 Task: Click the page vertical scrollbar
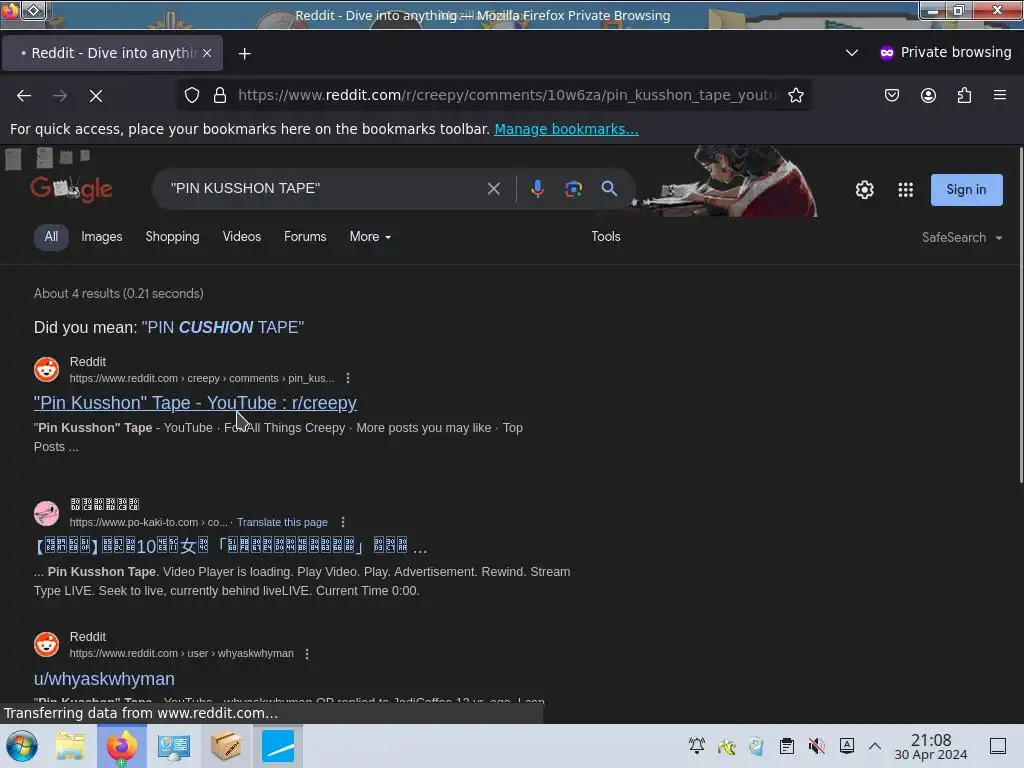(1020, 315)
